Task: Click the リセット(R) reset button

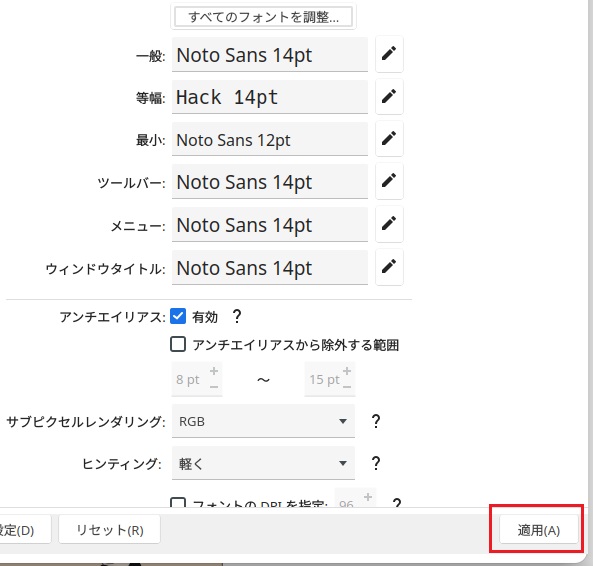Action: (x=110, y=530)
